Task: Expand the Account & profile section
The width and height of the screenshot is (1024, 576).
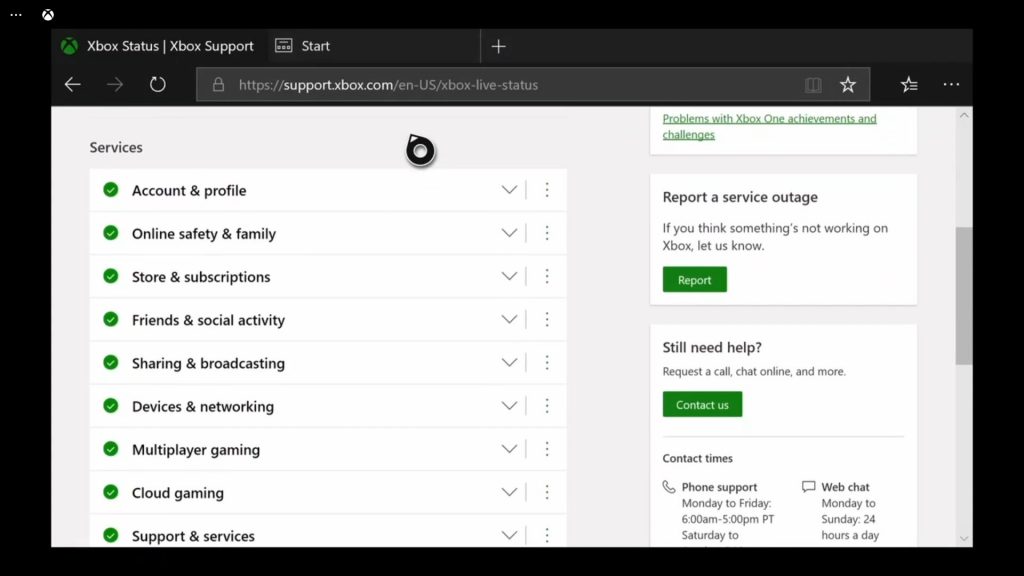Action: pos(509,190)
